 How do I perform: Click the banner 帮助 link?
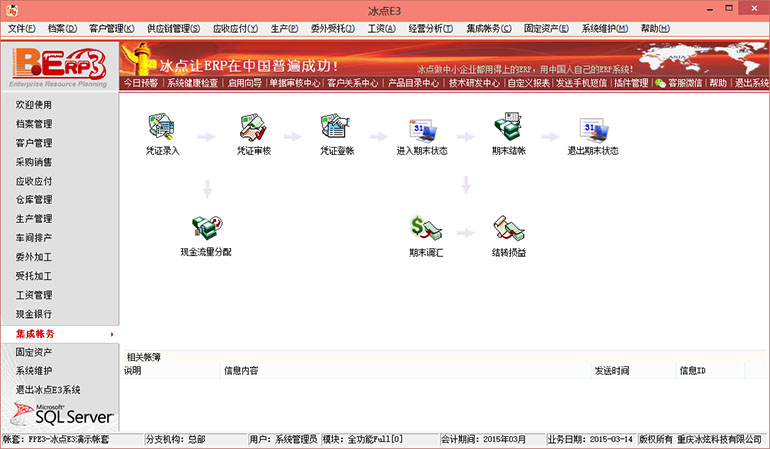[717, 83]
